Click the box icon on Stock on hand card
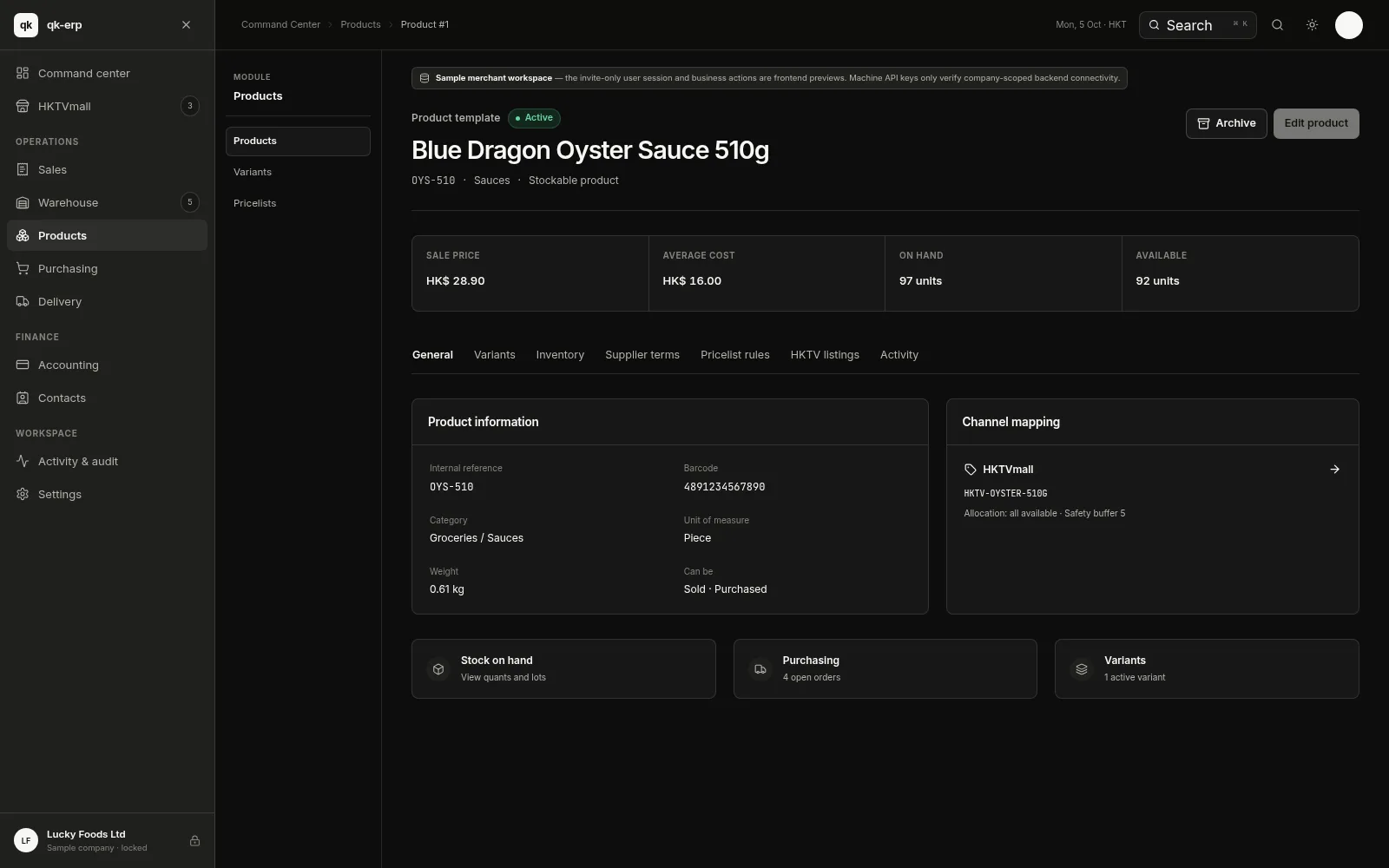Image resolution: width=1389 pixels, height=868 pixels. click(x=438, y=669)
